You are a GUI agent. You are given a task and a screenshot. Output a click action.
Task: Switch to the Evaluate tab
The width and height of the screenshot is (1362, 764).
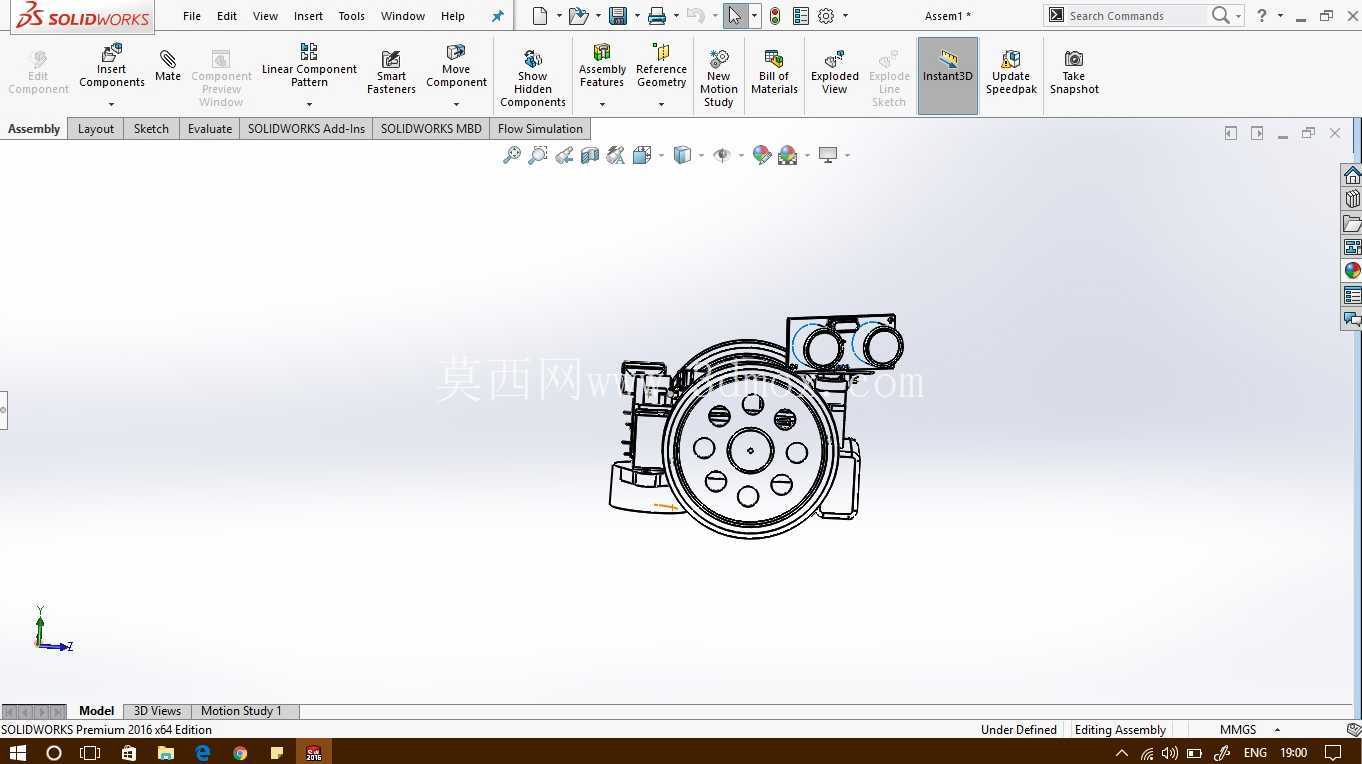[x=210, y=129]
